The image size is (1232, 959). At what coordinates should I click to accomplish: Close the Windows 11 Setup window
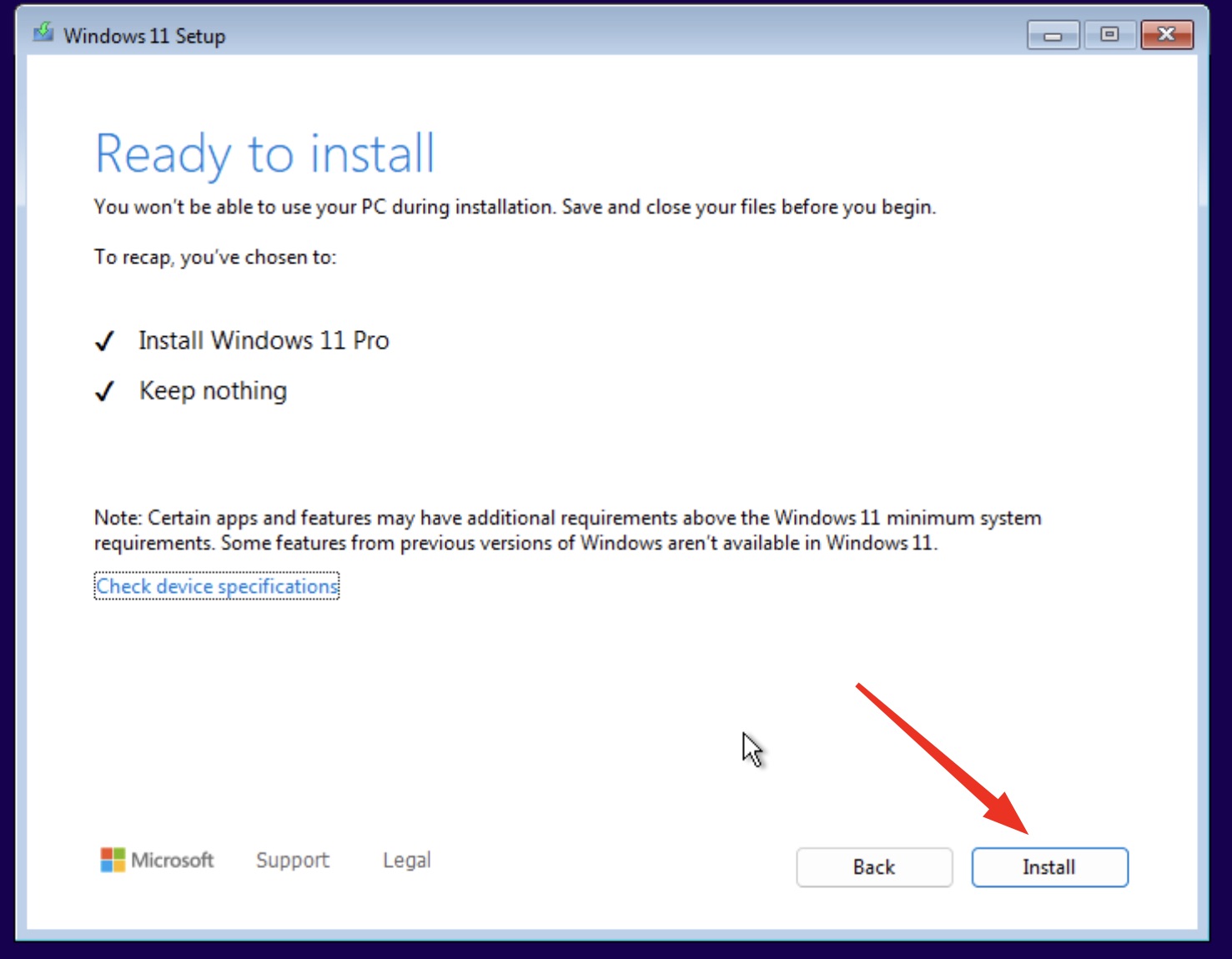coord(1166,35)
